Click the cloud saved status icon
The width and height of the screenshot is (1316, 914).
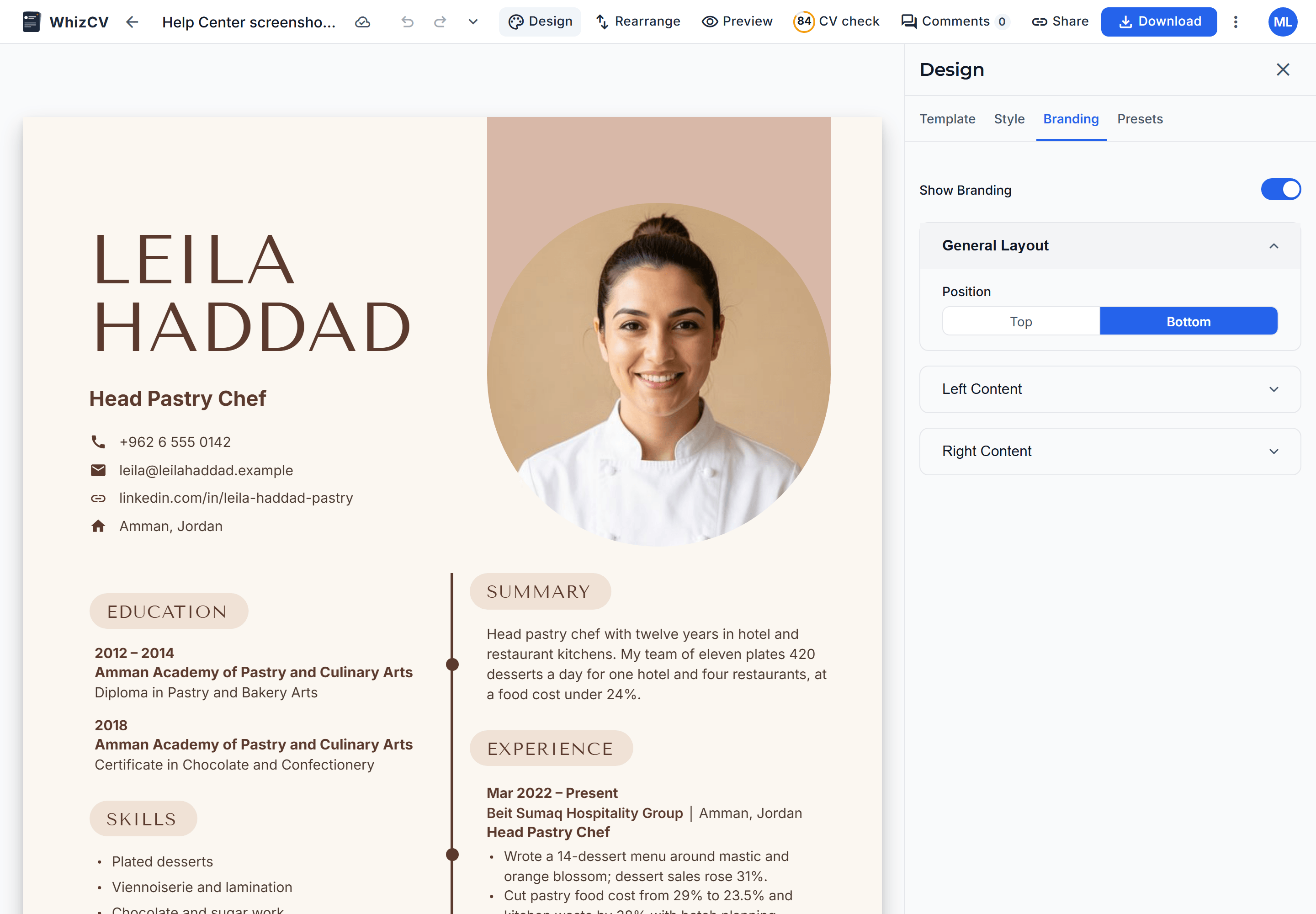pyautogui.click(x=362, y=22)
